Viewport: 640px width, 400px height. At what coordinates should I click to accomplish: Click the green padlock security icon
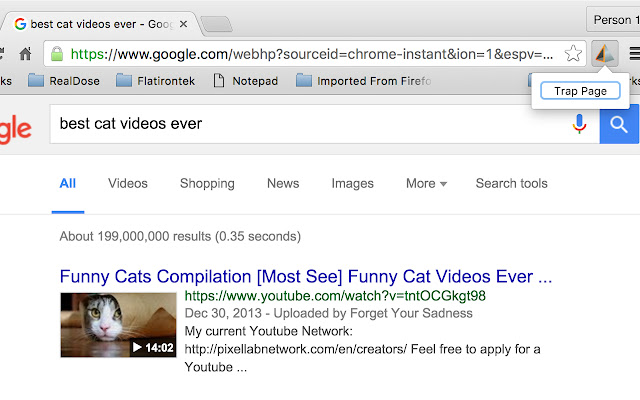point(57,53)
